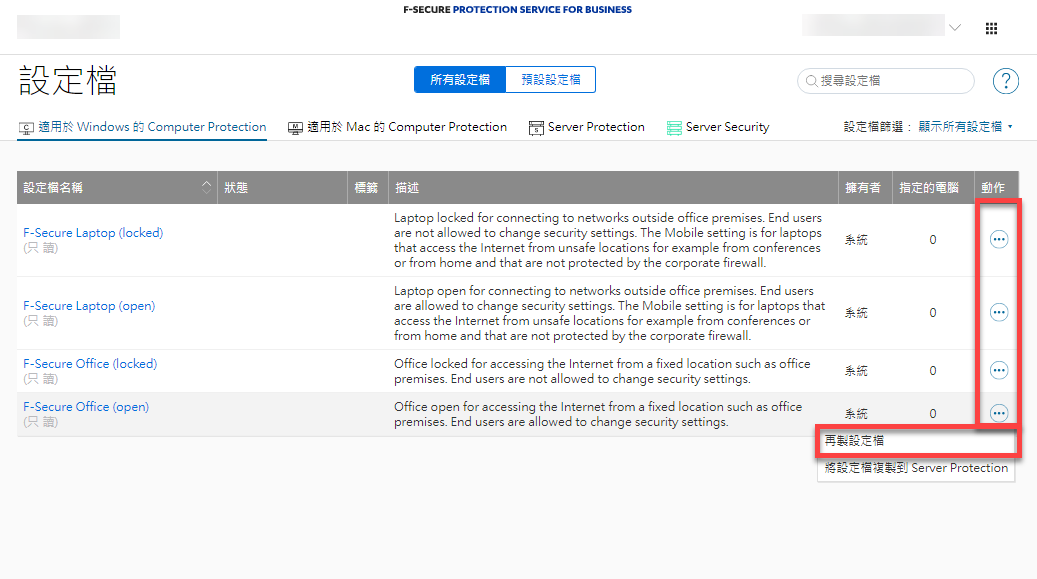
Task: Select 所有設定檔 toggle button
Action: point(460,80)
